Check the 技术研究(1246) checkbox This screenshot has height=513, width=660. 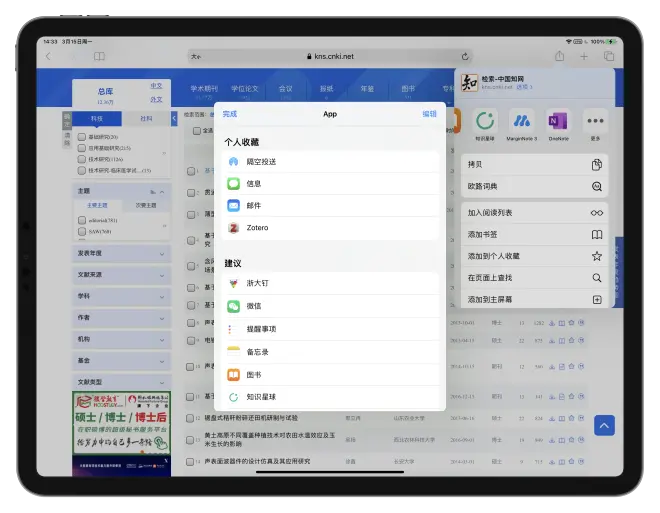click(x=82, y=159)
